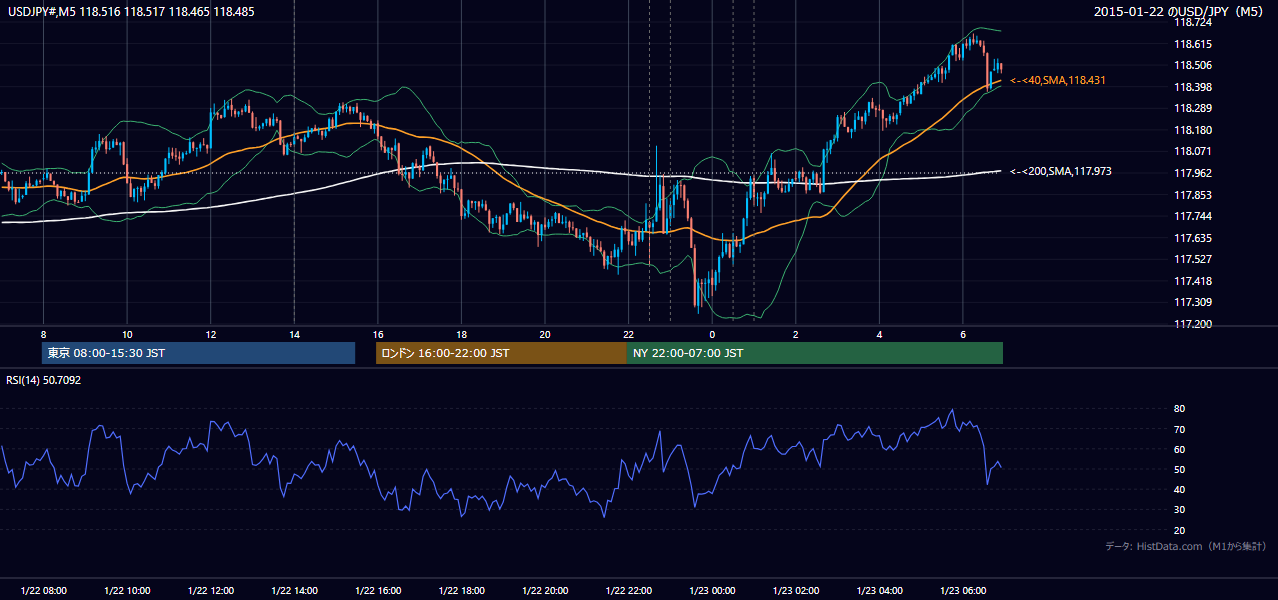Click the ロンドン 16:00-22:00 JST session bar
Image resolution: width=1278 pixels, height=600 pixels.
point(501,353)
